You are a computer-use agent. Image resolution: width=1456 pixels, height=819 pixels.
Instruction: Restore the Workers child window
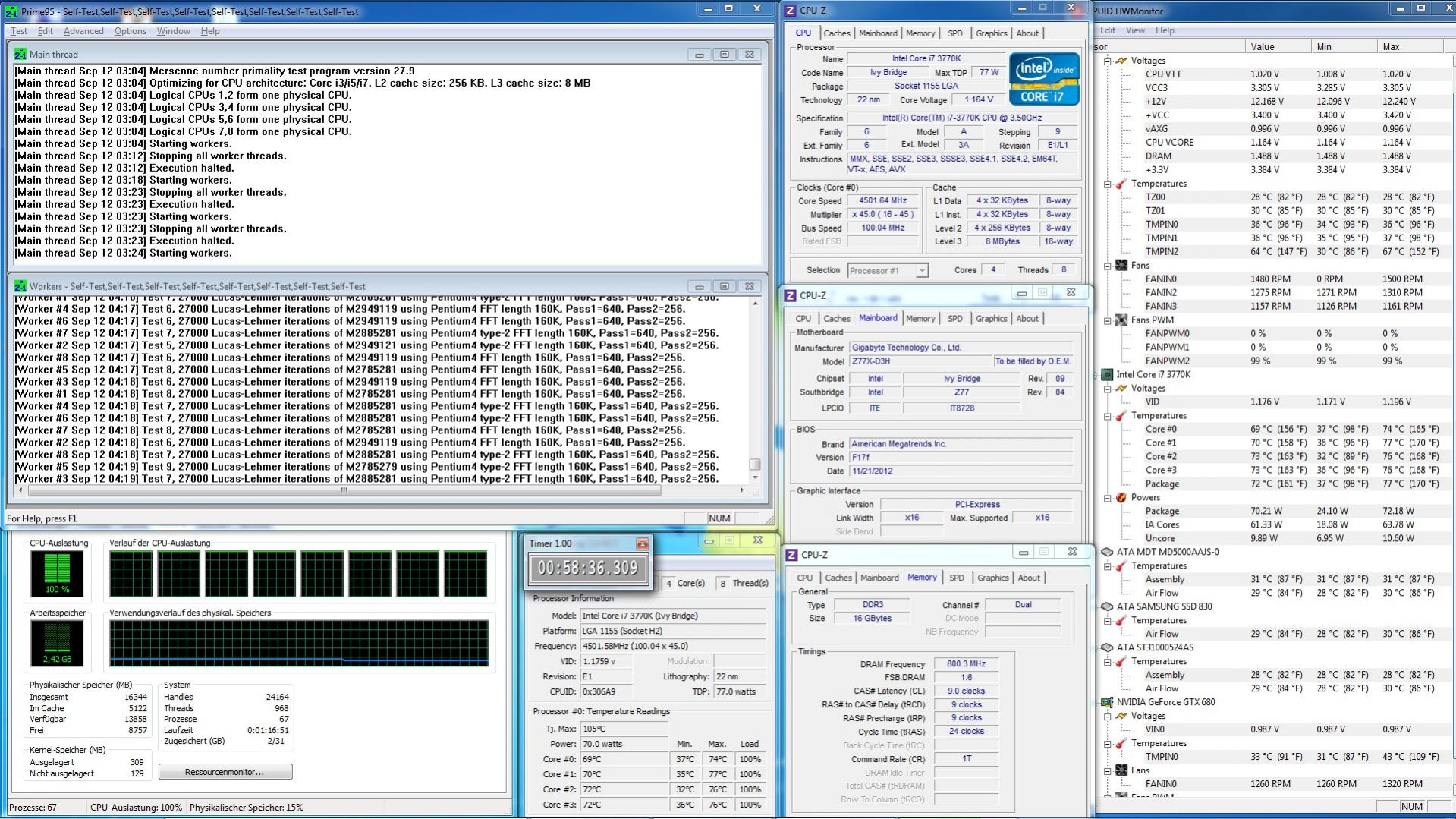pyautogui.click(x=725, y=286)
